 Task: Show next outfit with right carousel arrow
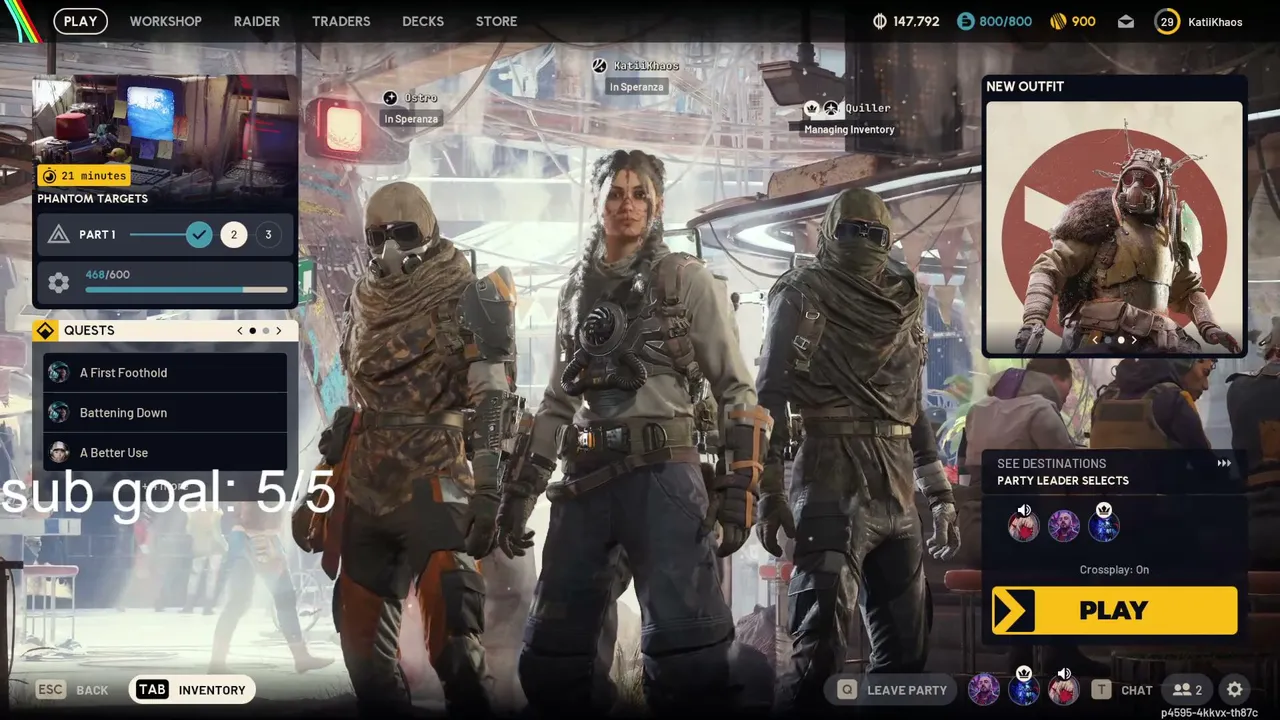pos(1134,340)
